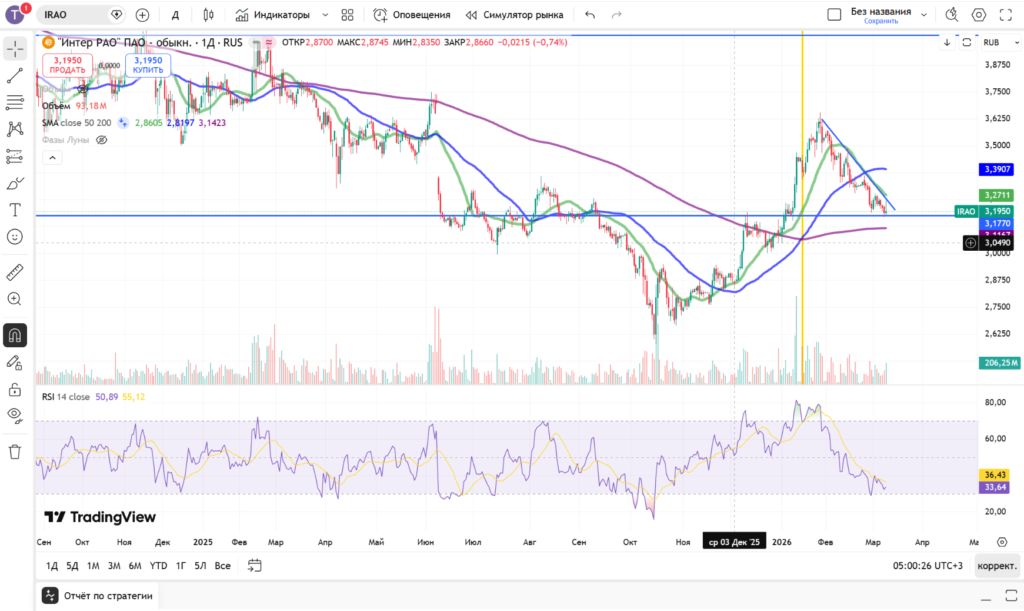This screenshot has width=1024, height=611.
Task: Open the time axis settings gear
Action: tap(1002, 542)
